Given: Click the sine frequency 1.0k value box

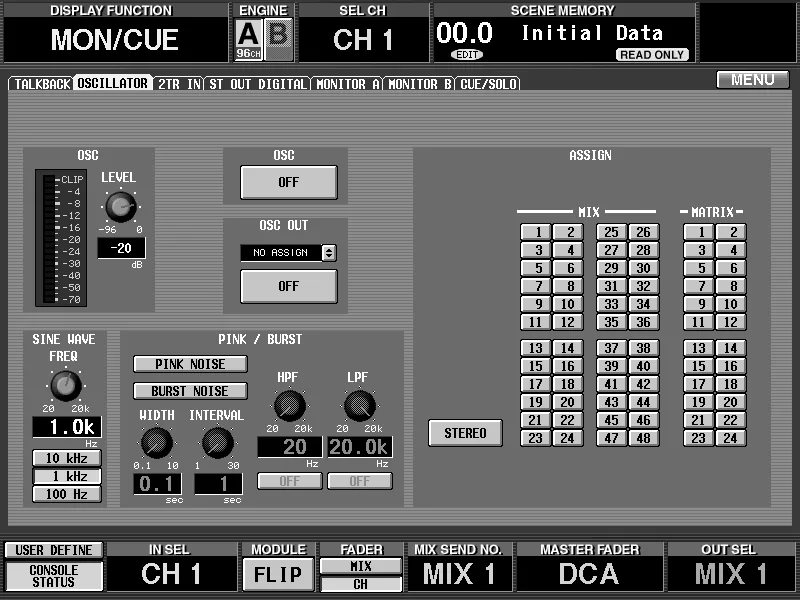Looking at the screenshot, I should point(67,427).
